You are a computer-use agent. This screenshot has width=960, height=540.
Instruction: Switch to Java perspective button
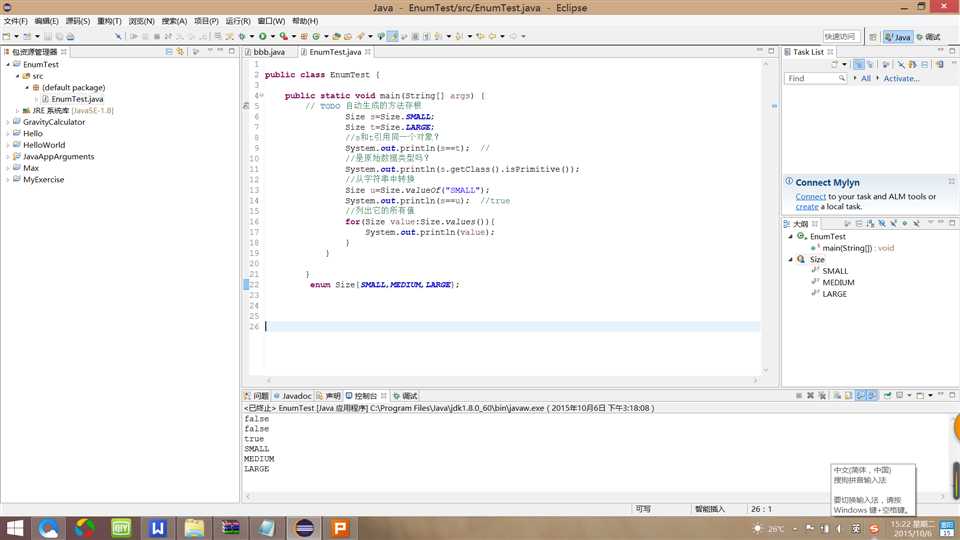click(898, 37)
